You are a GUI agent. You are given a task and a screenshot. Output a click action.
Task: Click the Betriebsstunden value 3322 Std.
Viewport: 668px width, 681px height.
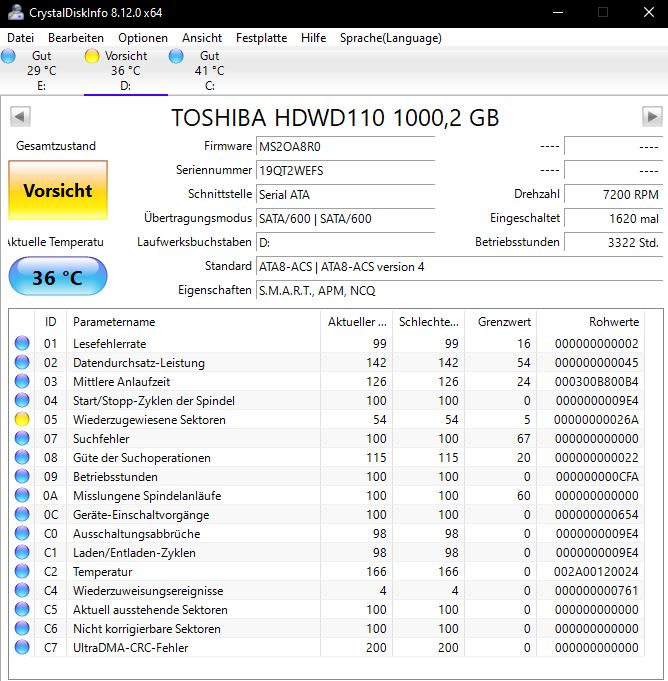tap(613, 242)
